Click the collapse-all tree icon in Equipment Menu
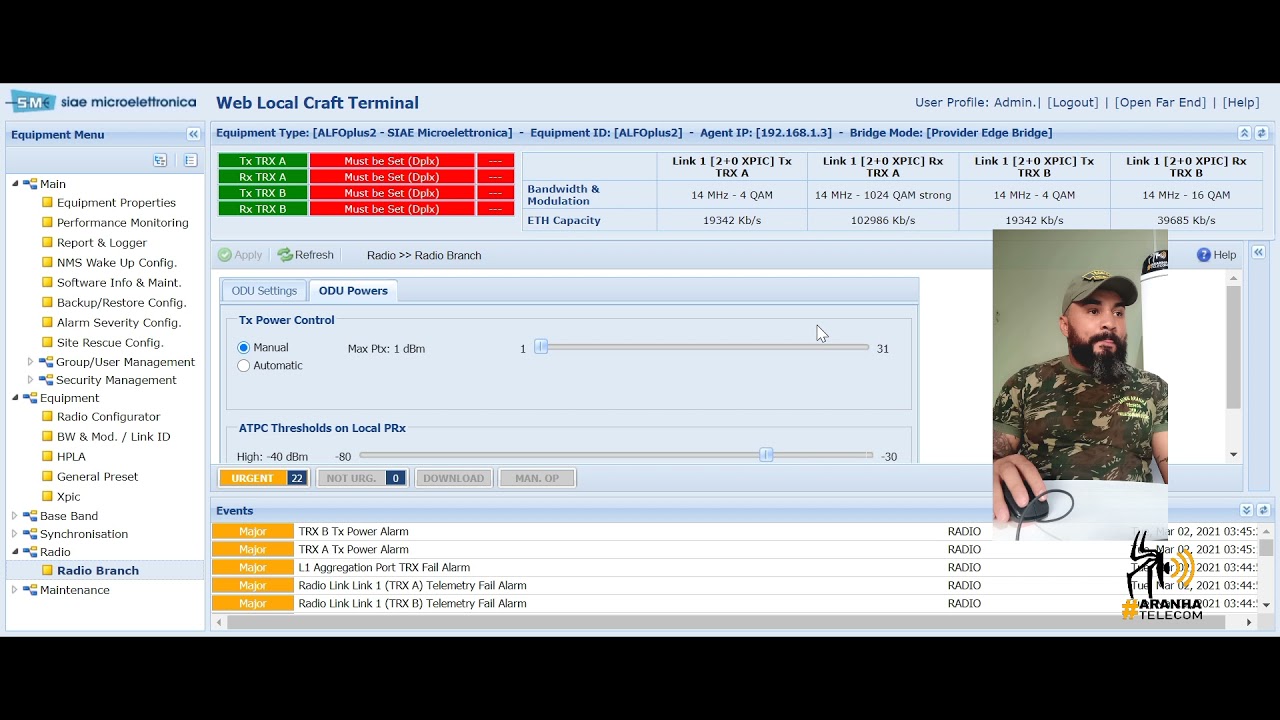Viewport: 1280px width, 720px height. tap(190, 160)
